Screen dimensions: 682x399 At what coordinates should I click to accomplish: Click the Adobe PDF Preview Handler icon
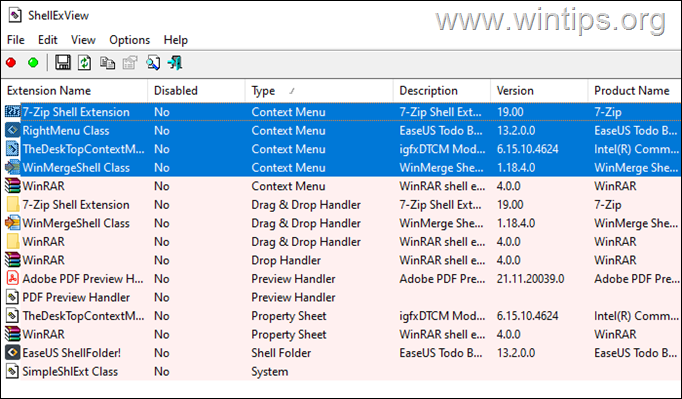[x=13, y=278]
